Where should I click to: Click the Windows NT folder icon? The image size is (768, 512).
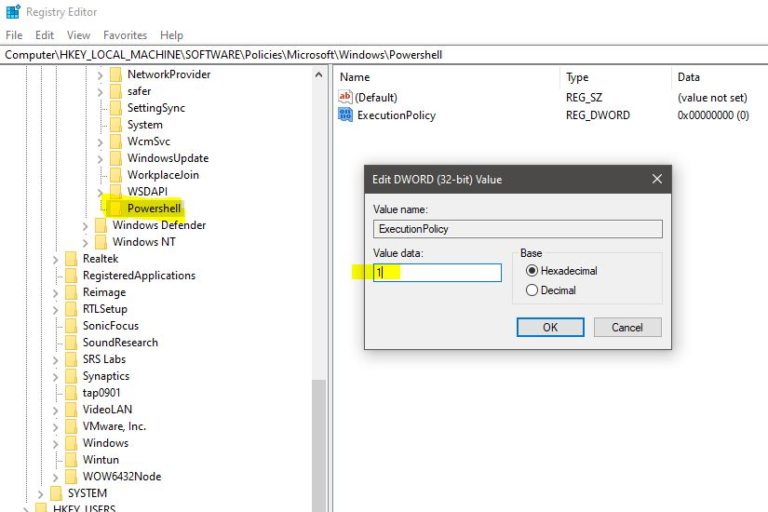tap(101, 242)
